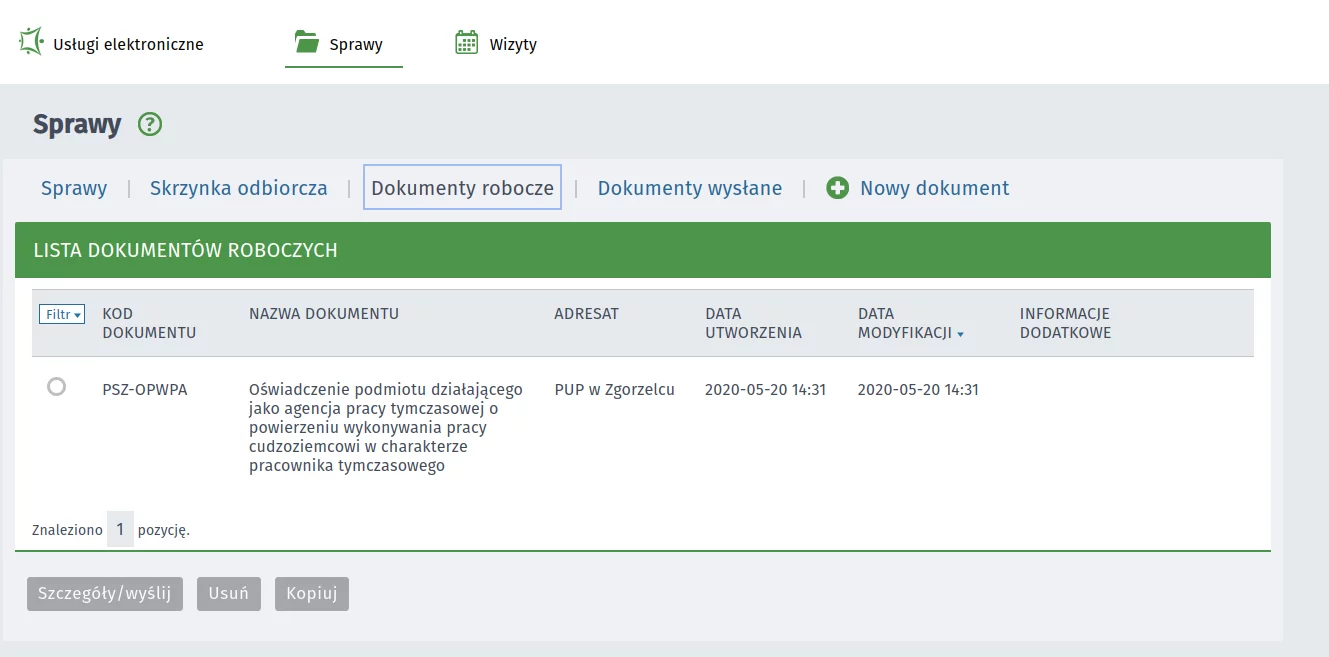Click the Kopiuj button
The image size is (1329, 657).
(311, 593)
